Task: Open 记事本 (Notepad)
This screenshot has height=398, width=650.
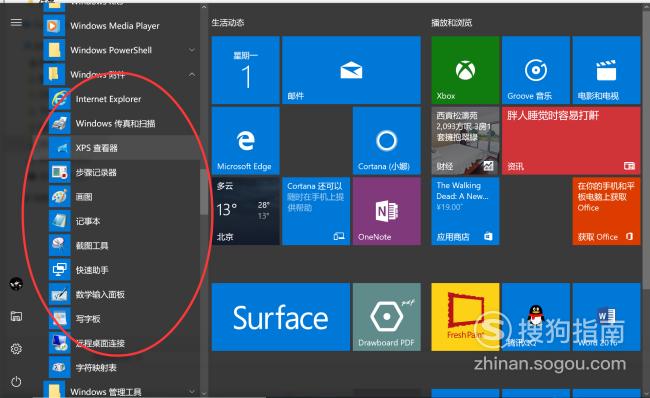Action: [124, 221]
